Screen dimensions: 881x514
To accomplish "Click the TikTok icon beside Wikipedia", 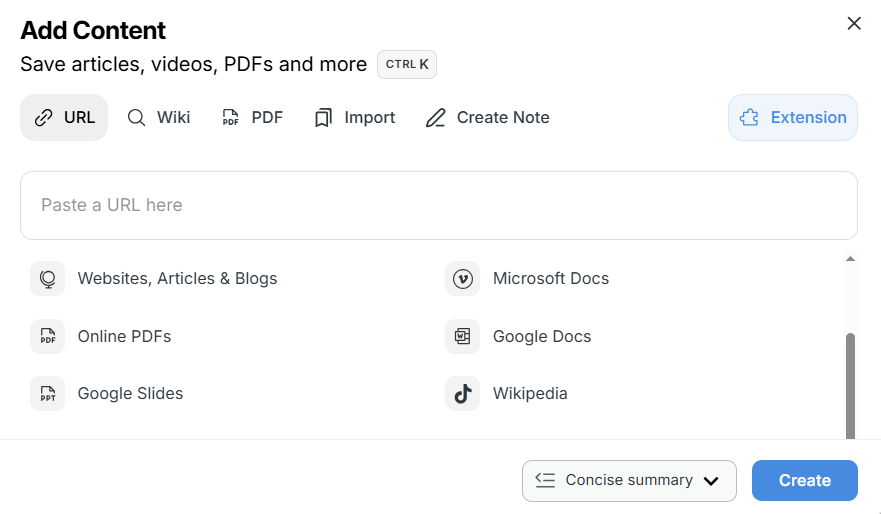I will [462, 393].
